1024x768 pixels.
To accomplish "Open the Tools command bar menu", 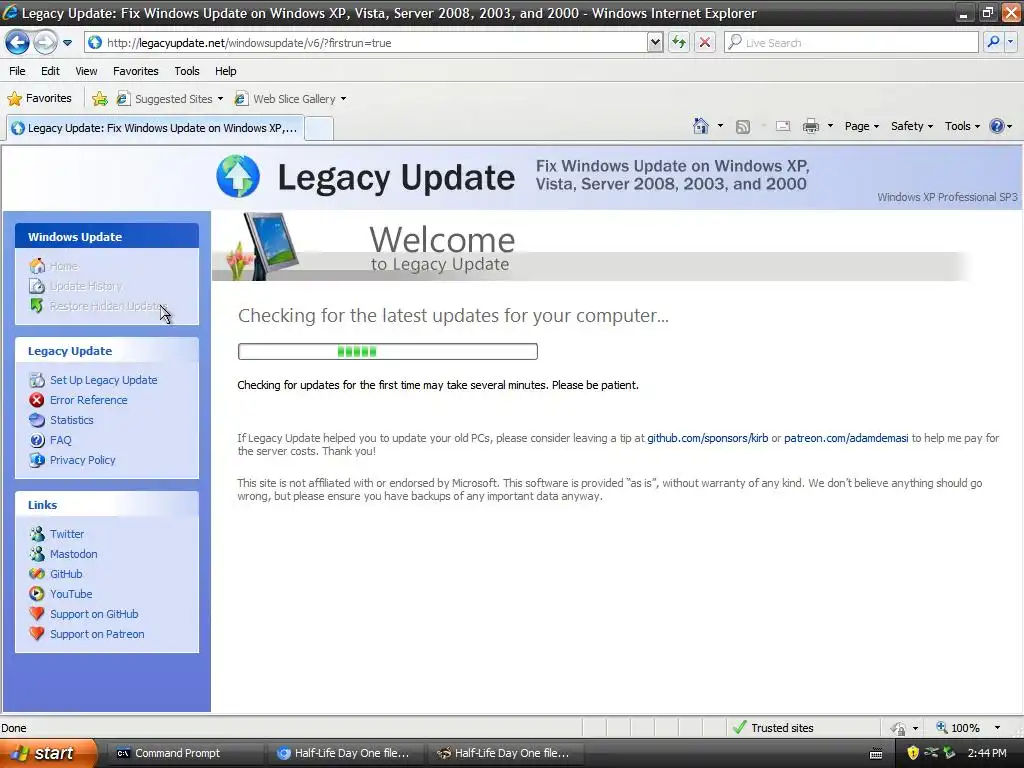I will [962, 126].
